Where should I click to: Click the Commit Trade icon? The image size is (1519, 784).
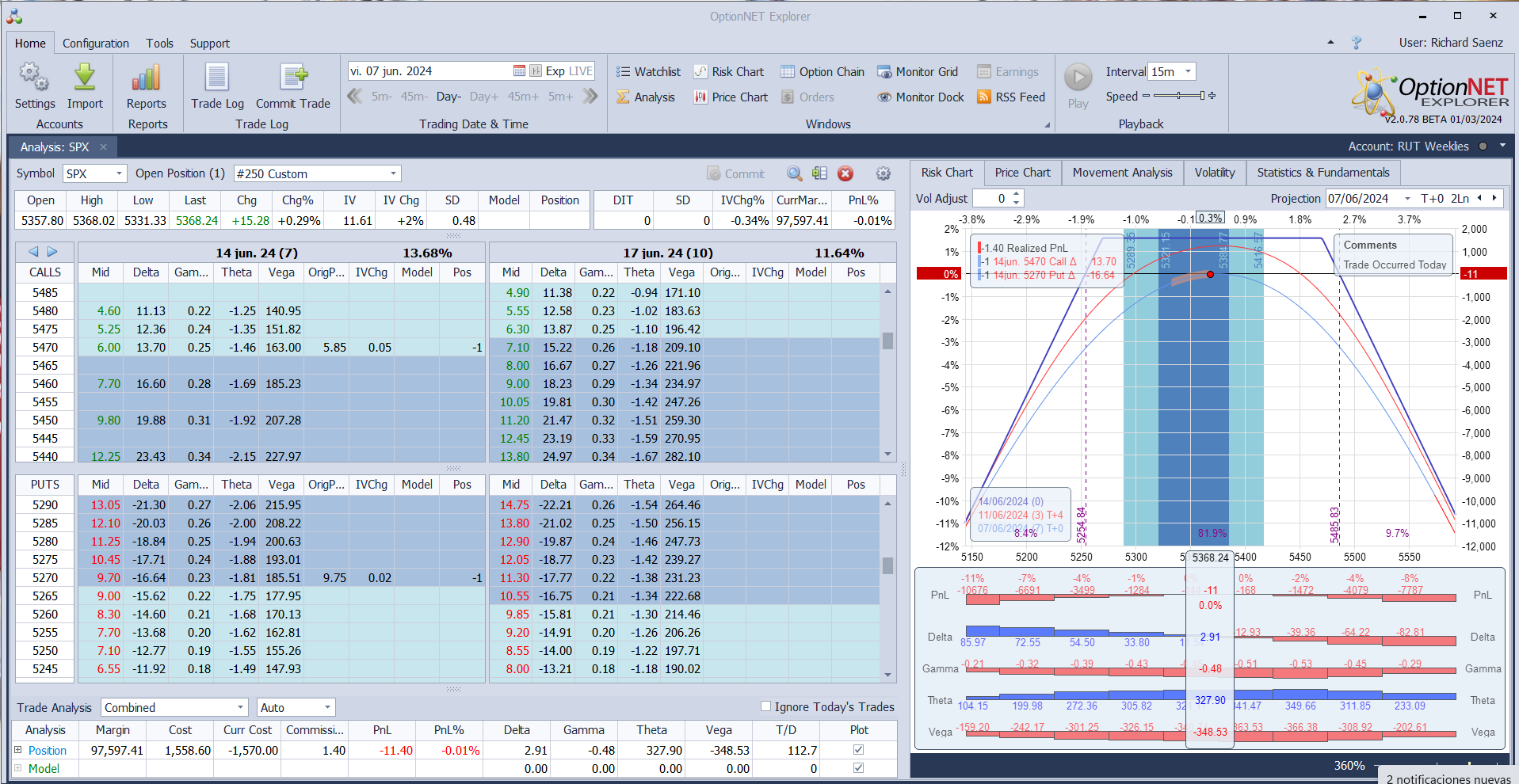[x=293, y=78]
